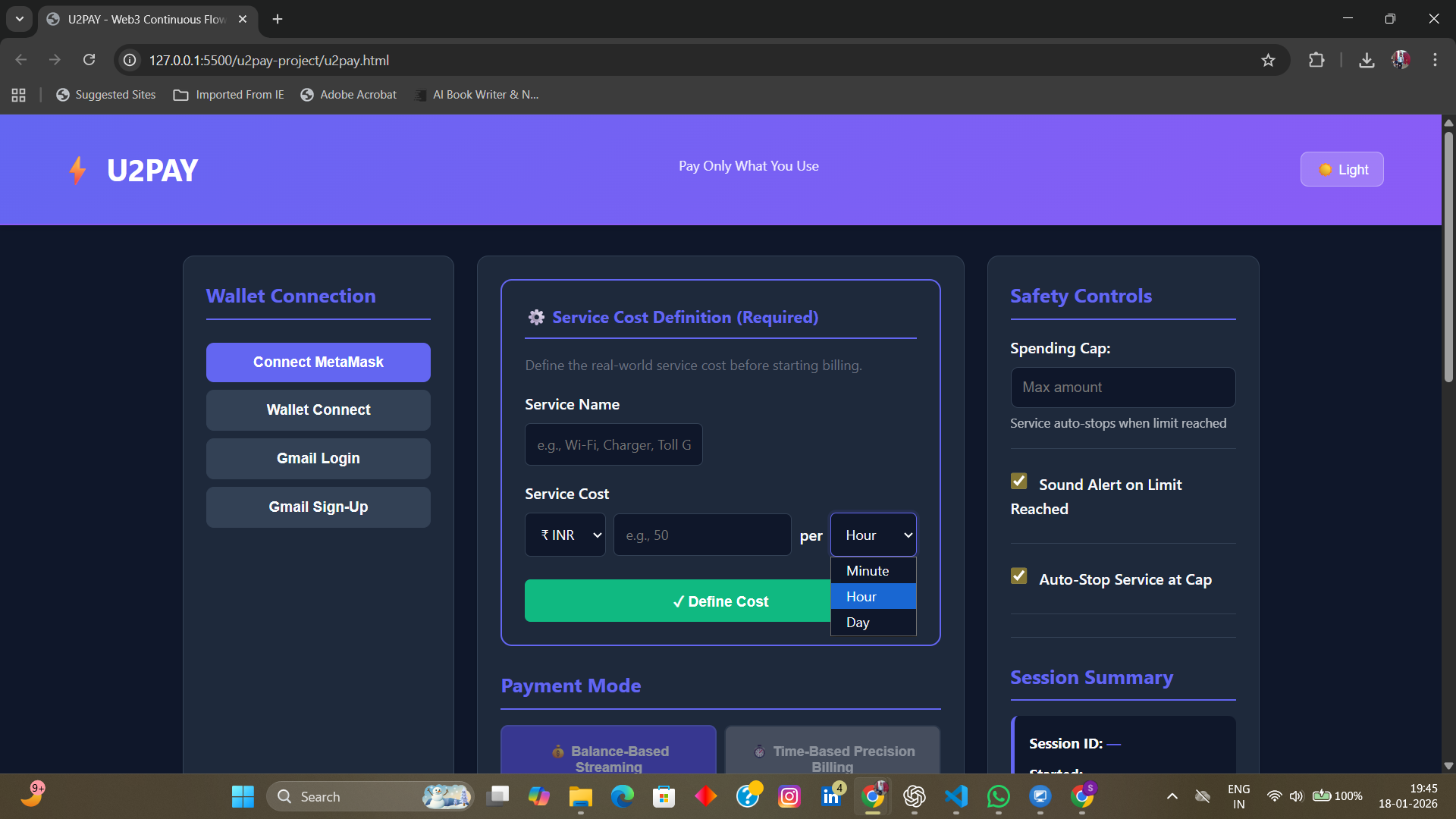Click the U2PAY lightning bolt logo
The width and height of the screenshot is (1456, 819).
point(77,170)
